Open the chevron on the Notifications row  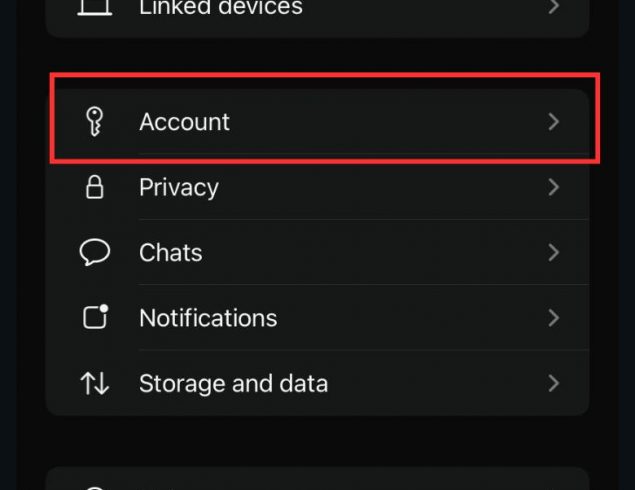(554, 318)
